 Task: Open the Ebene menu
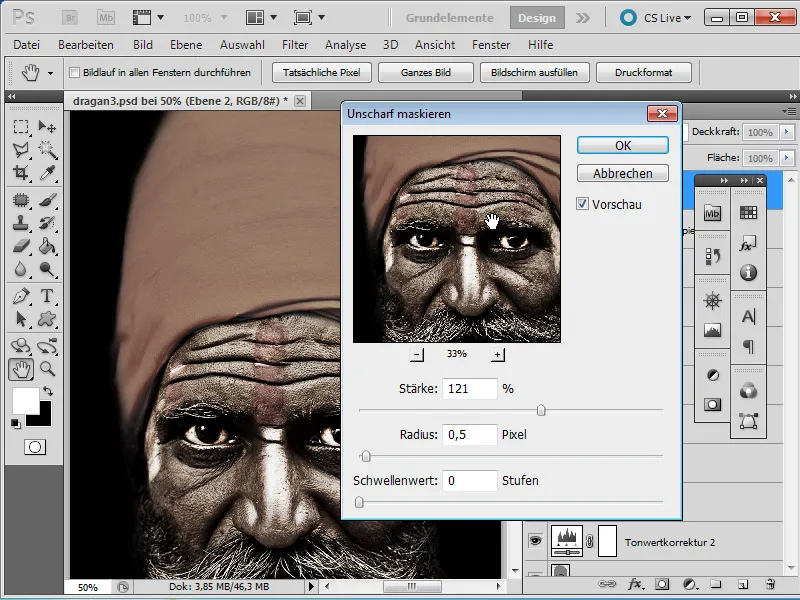tap(186, 45)
